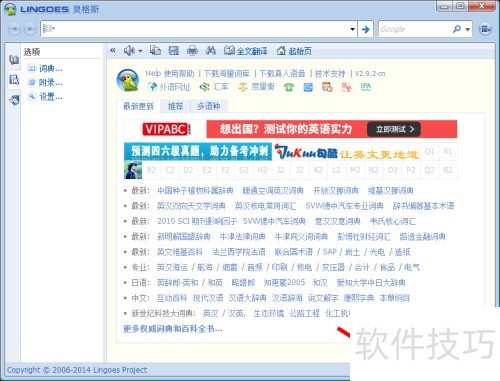Switch to 最新更新 tab
The height and width of the screenshot is (381, 500).
coord(138,106)
